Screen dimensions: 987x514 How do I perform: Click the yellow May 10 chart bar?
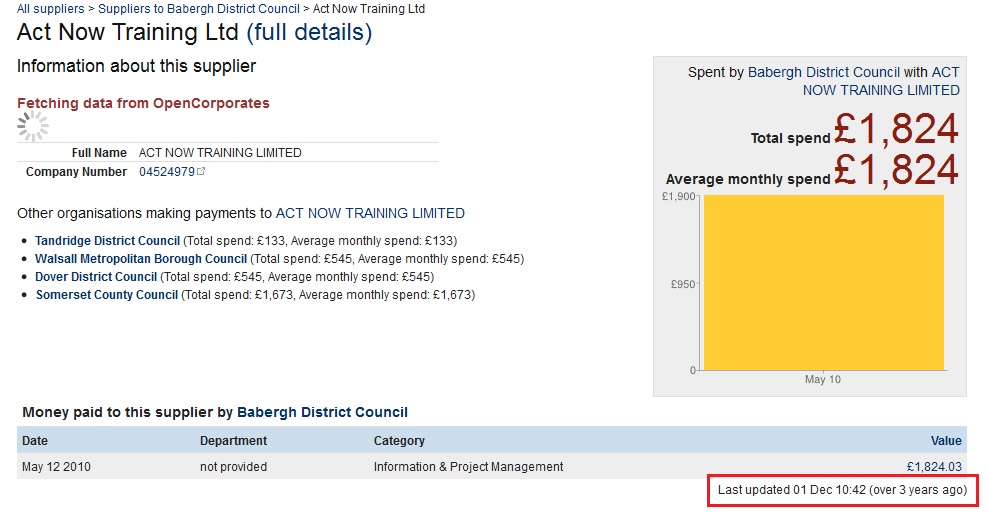tap(823, 282)
